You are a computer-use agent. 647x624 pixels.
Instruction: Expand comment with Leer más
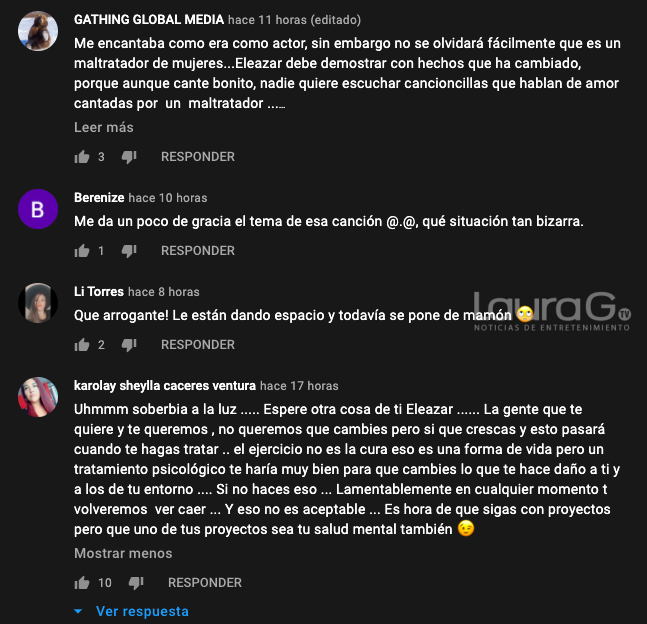click(104, 127)
